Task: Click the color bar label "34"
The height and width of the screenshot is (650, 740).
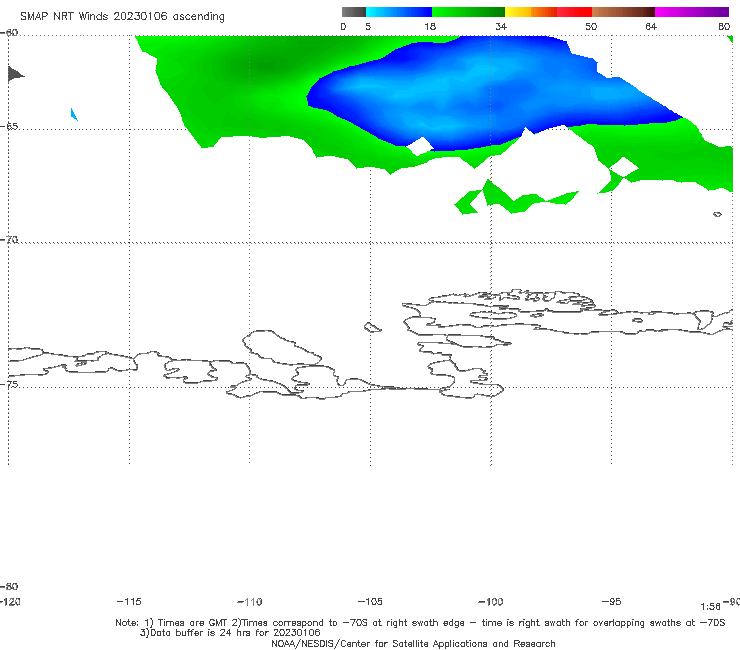Action: pyautogui.click(x=501, y=26)
